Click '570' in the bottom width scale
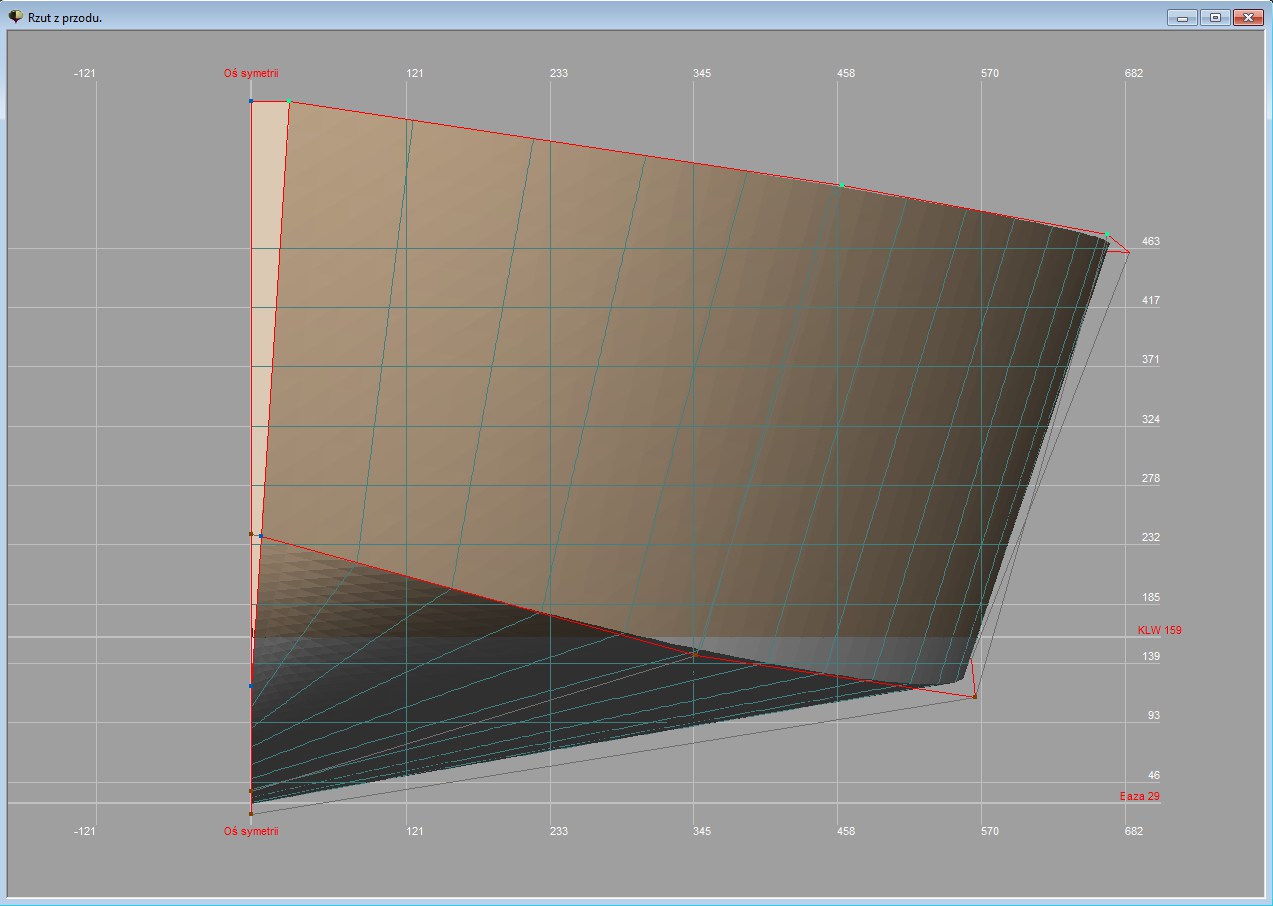 (990, 831)
